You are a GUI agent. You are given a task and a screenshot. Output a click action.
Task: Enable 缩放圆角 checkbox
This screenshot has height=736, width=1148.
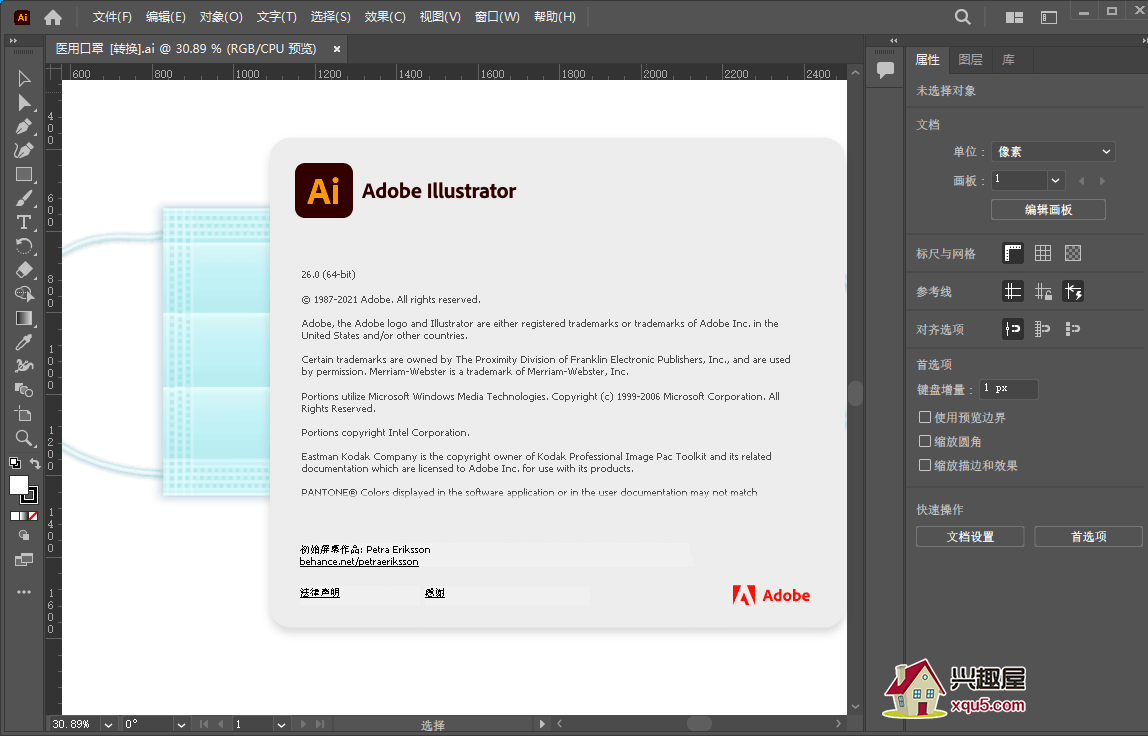pos(925,441)
